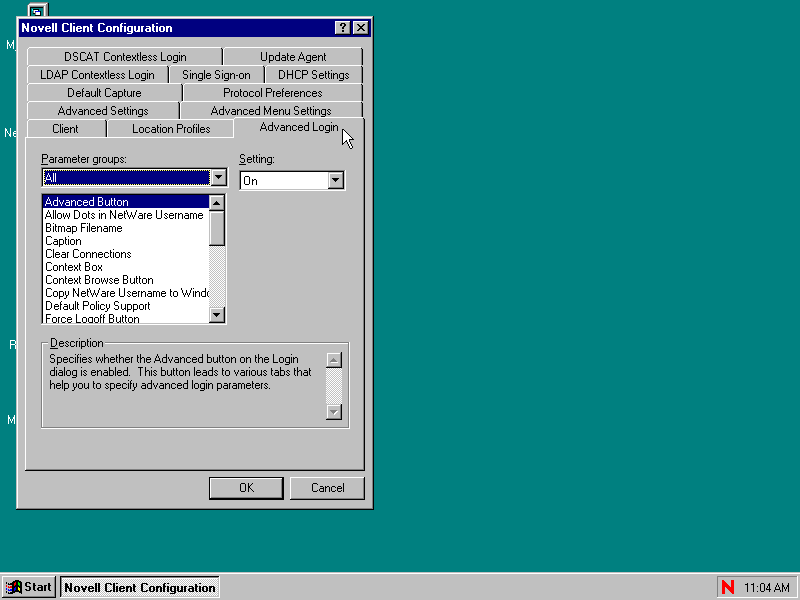Select 'Context Browse Button' parameter
The height and width of the screenshot is (600, 800).
[126, 280]
